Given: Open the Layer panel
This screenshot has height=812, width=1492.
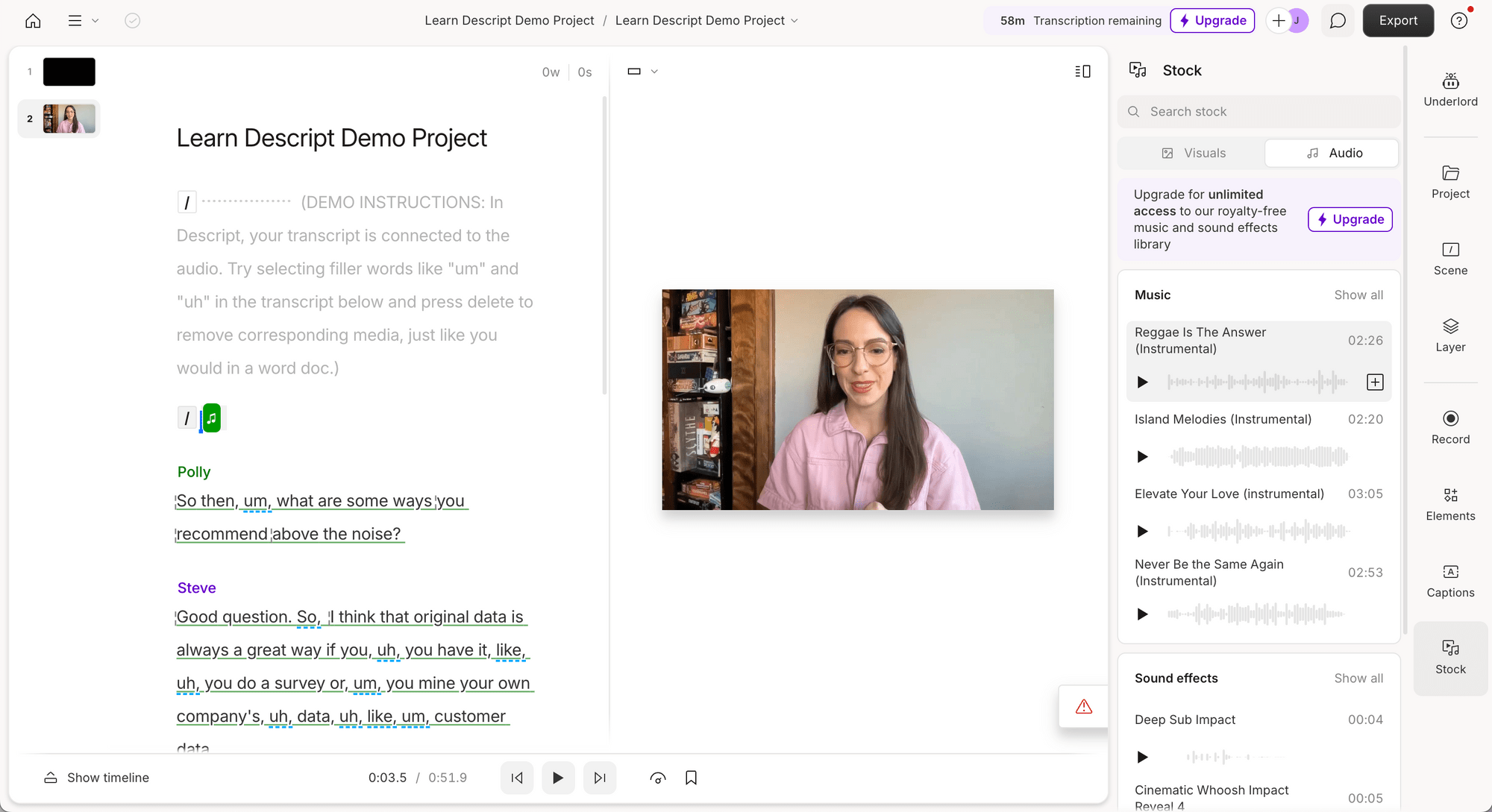Looking at the screenshot, I should (1450, 336).
